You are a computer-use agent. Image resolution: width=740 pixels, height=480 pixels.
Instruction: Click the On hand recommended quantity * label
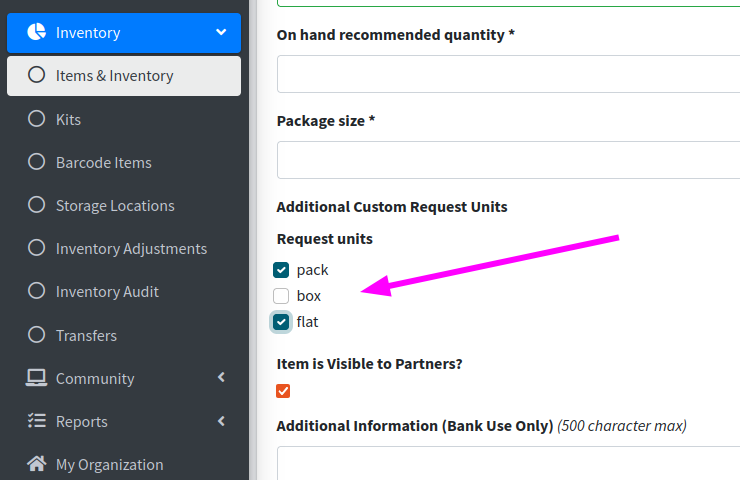tap(395, 35)
